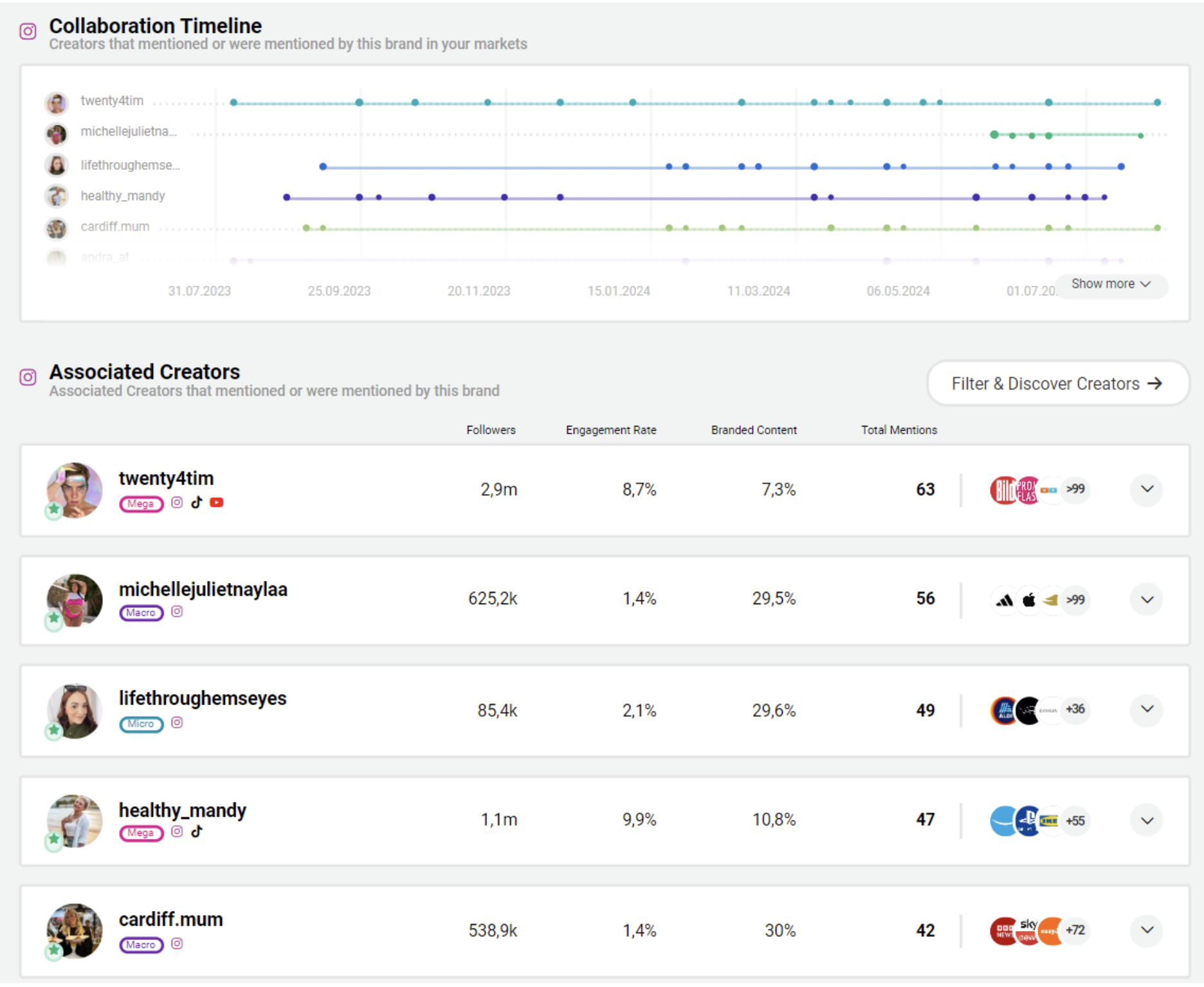Click twenty4tim's TikTok icon
The image size is (1204, 987).
[x=197, y=503]
